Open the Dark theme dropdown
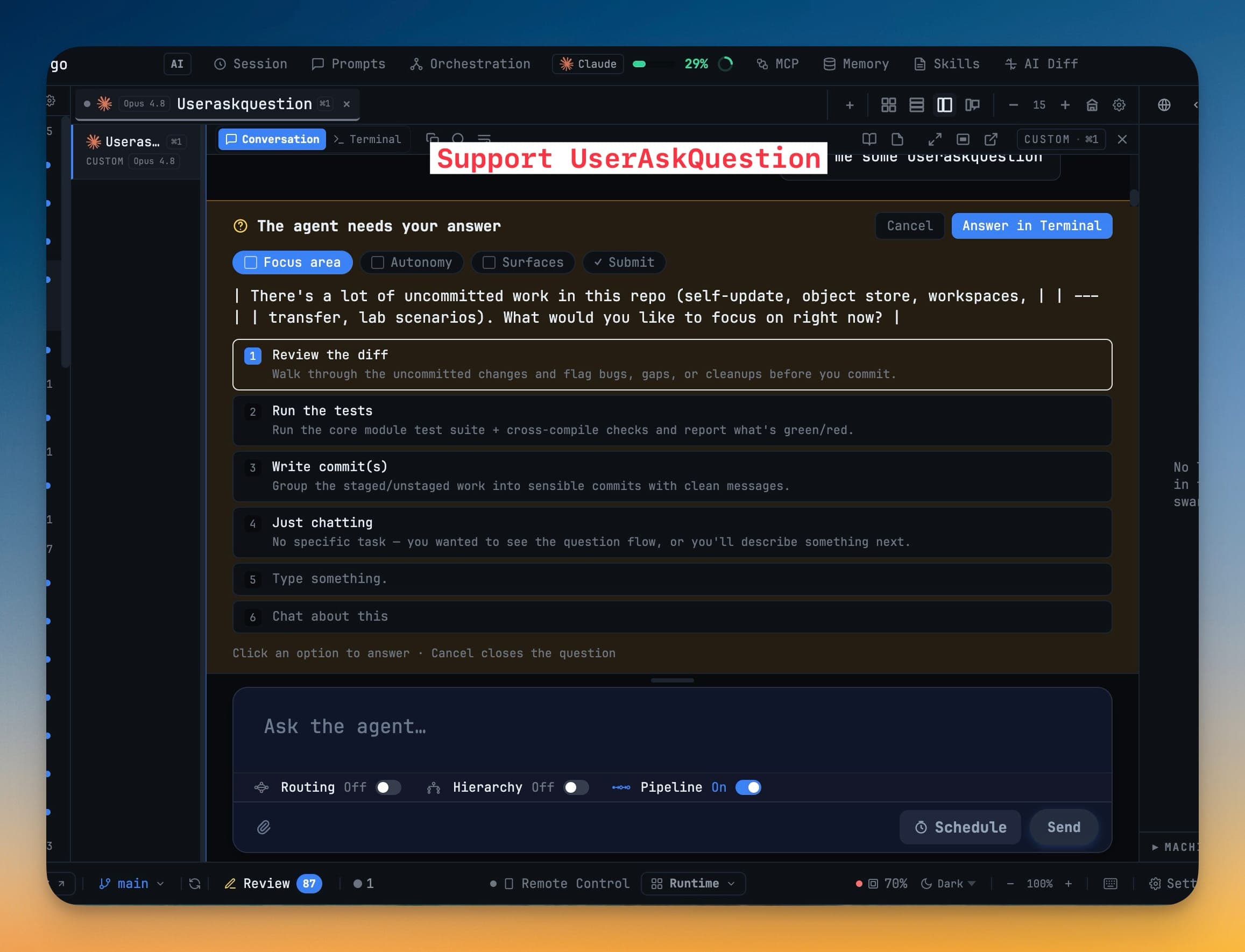The height and width of the screenshot is (952, 1245). pyautogui.click(x=948, y=884)
